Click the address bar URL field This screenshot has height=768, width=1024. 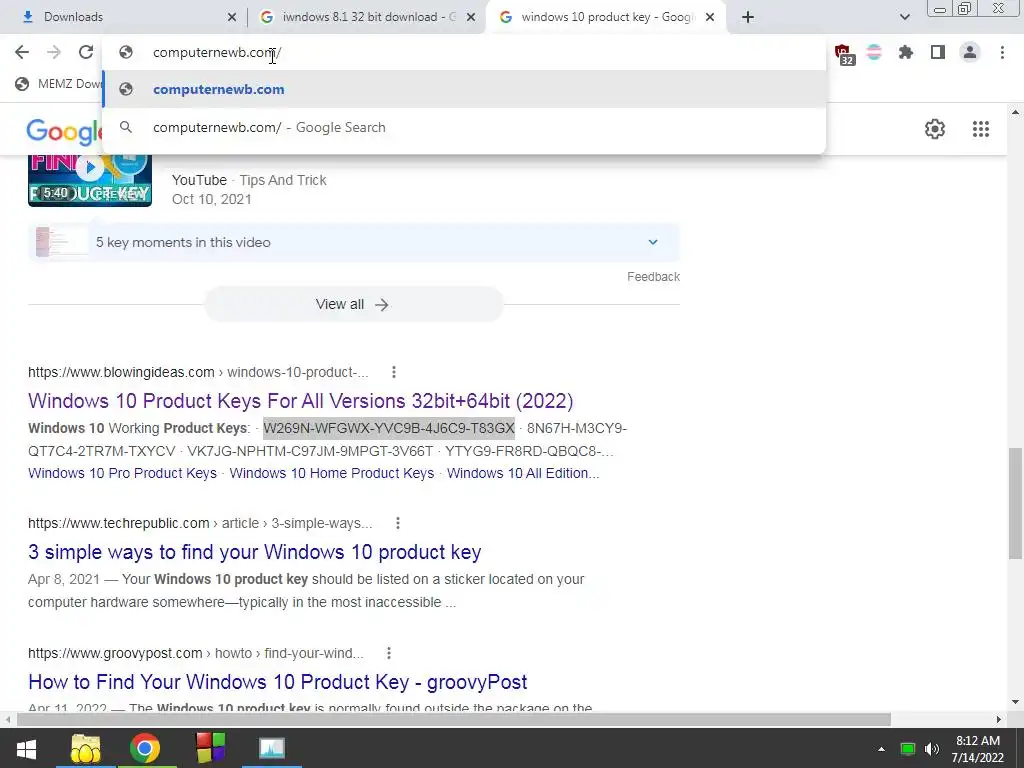tap(464, 52)
